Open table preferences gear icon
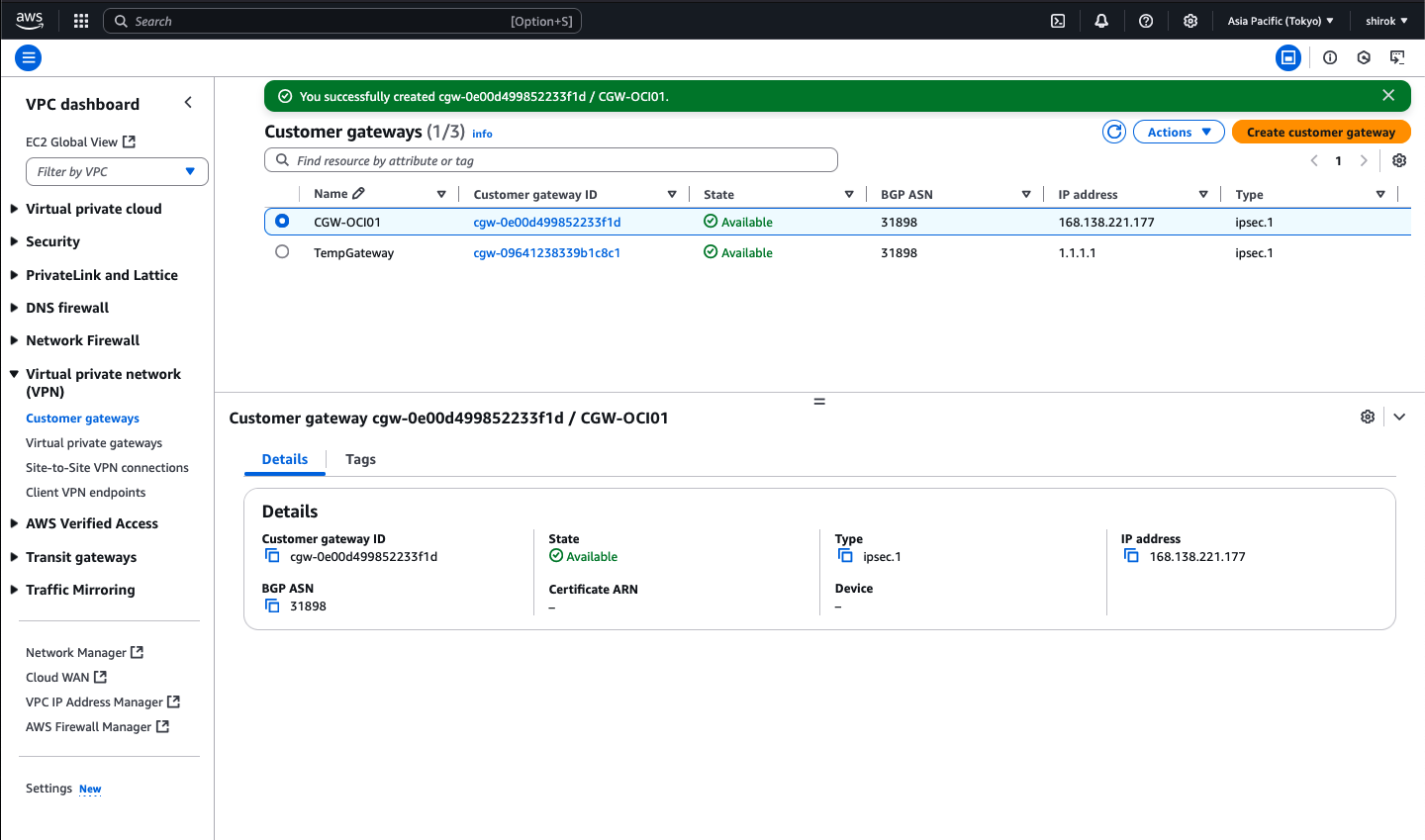The image size is (1425, 840). point(1399,160)
